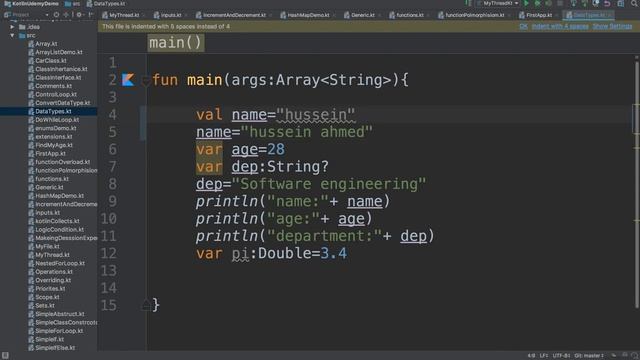Open FindMyAge.kt in the project tree
This screenshot has height=360, width=640.
(53, 145)
